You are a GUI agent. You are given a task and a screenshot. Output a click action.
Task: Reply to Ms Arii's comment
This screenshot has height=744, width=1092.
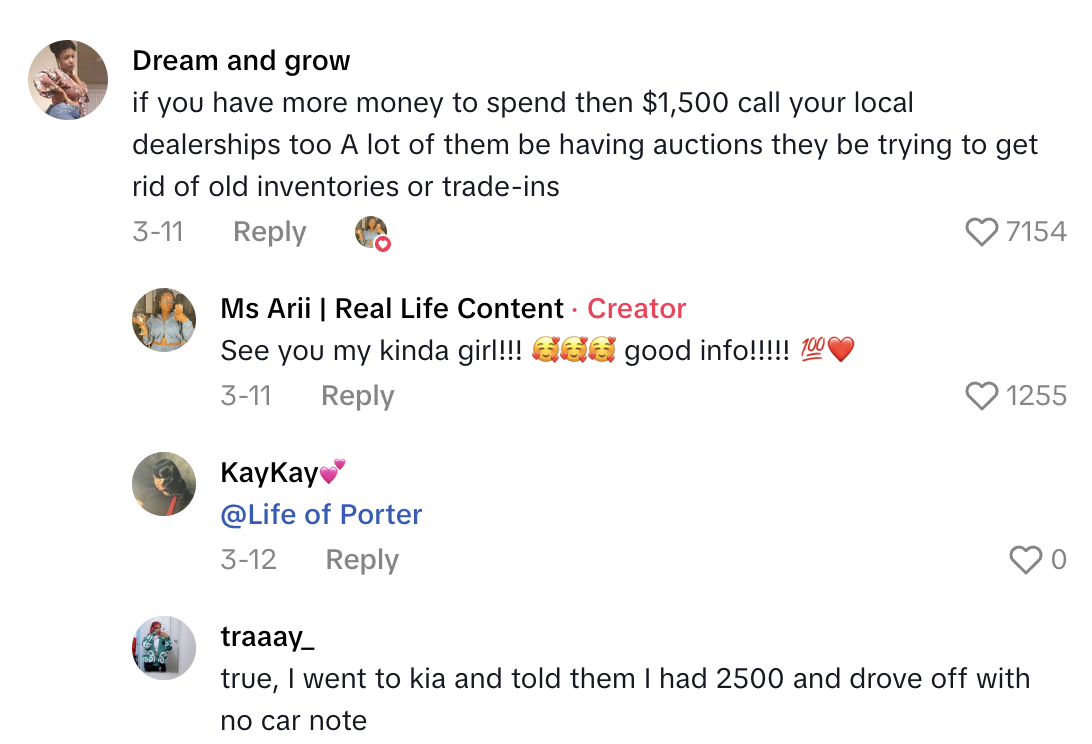click(357, 396)
